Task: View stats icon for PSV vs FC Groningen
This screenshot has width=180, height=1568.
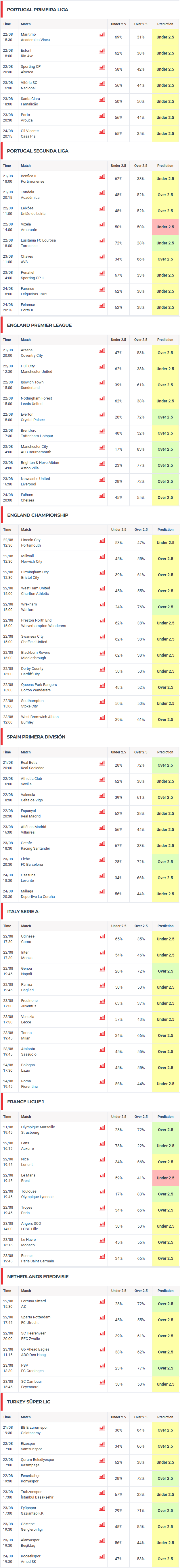Action: tap(102, 1366)
